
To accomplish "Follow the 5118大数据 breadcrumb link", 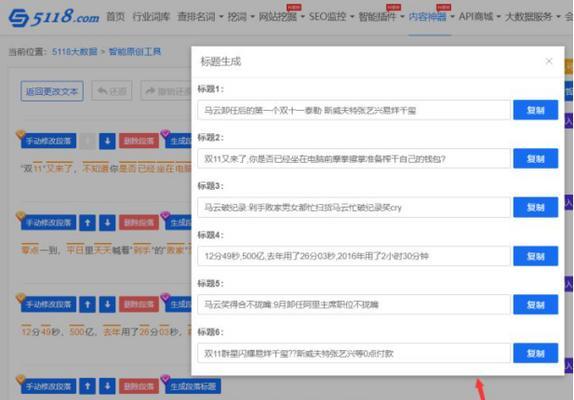I will point(75,52).
